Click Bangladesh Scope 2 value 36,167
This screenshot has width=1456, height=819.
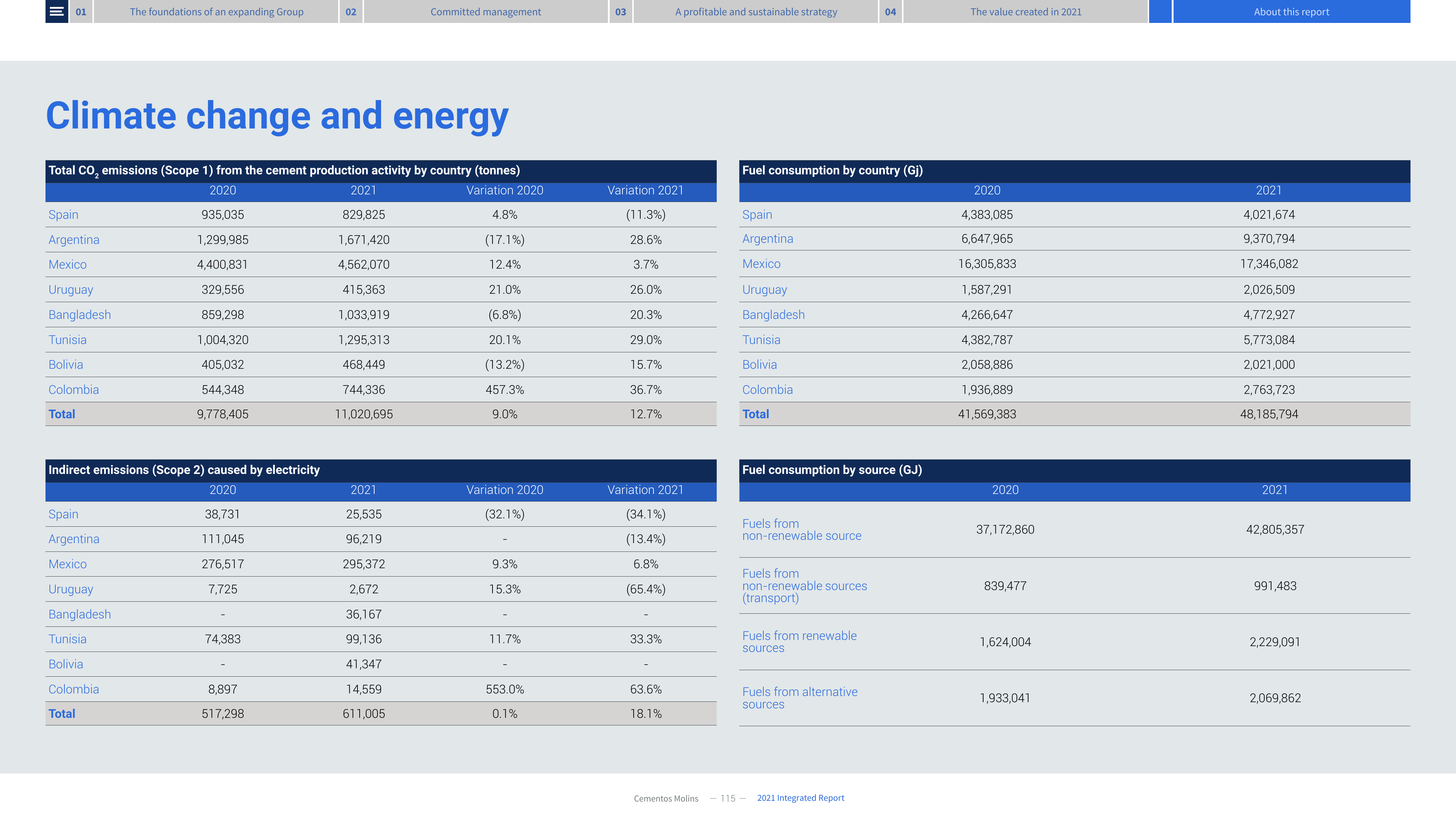pos(363,614)
